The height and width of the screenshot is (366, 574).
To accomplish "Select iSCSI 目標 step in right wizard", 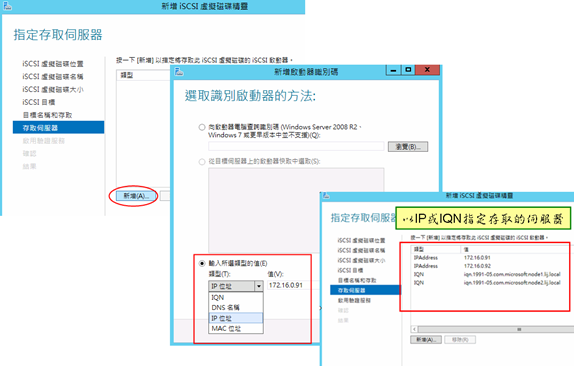I will click(350, 270).
